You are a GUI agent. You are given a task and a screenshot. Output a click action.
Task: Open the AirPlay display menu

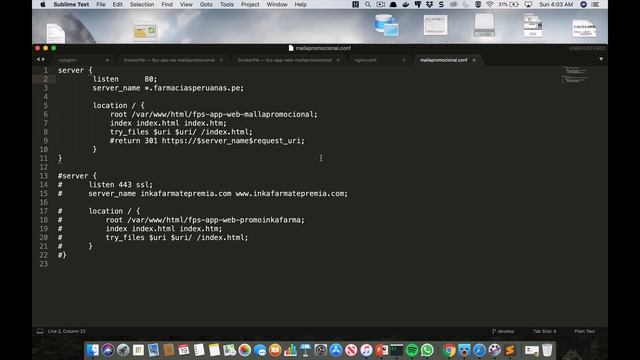[528, 4]
